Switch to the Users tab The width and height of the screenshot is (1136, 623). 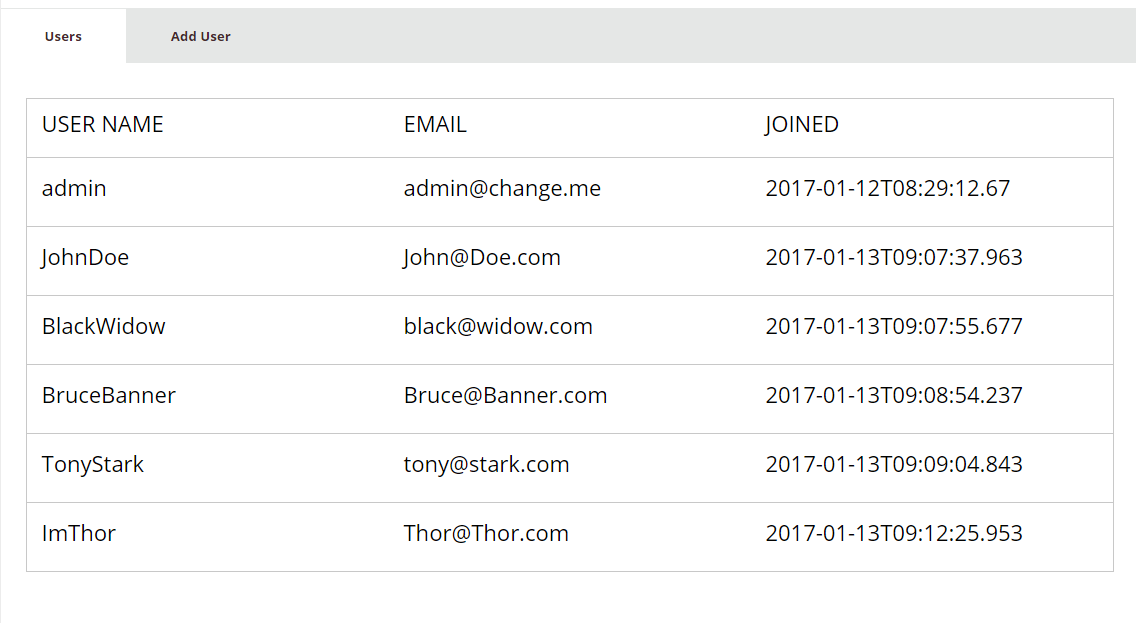pos(63,36)
